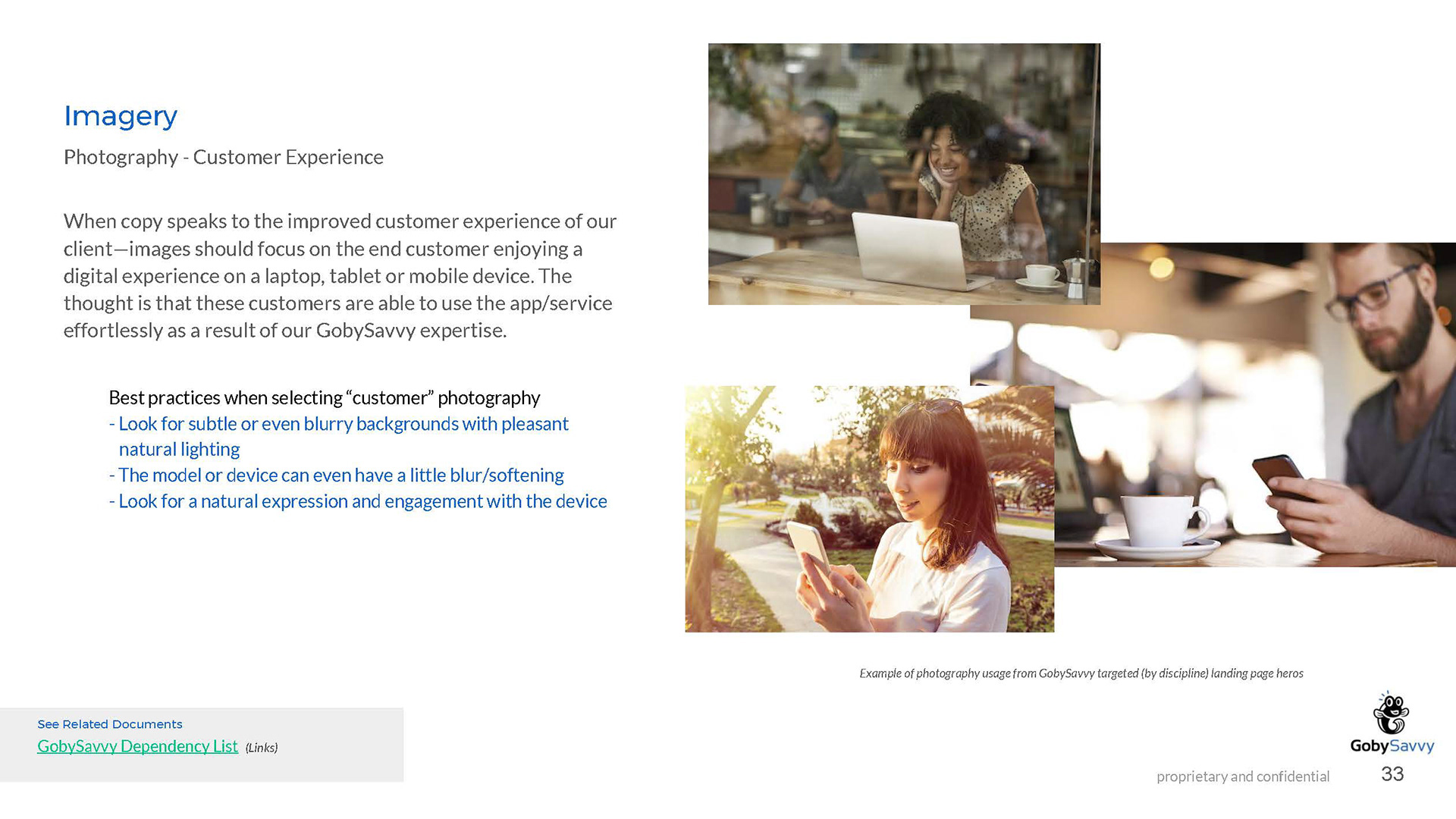Click the (Links) annotation text
The width and height of the screenshot is (1456, 819).
[x=262, y=748]
